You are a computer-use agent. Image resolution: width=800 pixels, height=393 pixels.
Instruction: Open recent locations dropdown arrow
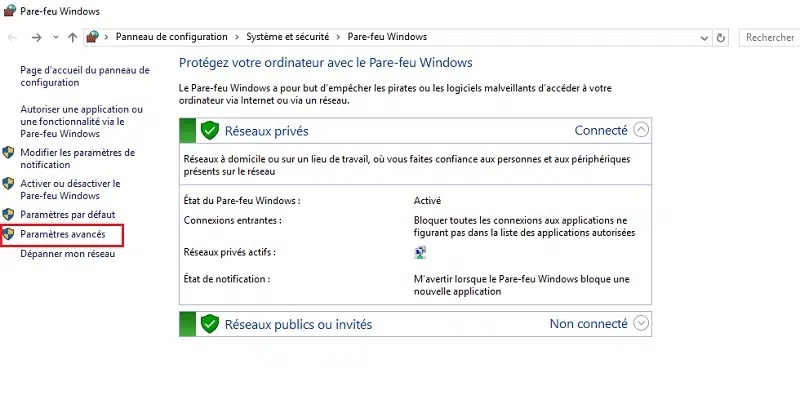tap(56, 37)
